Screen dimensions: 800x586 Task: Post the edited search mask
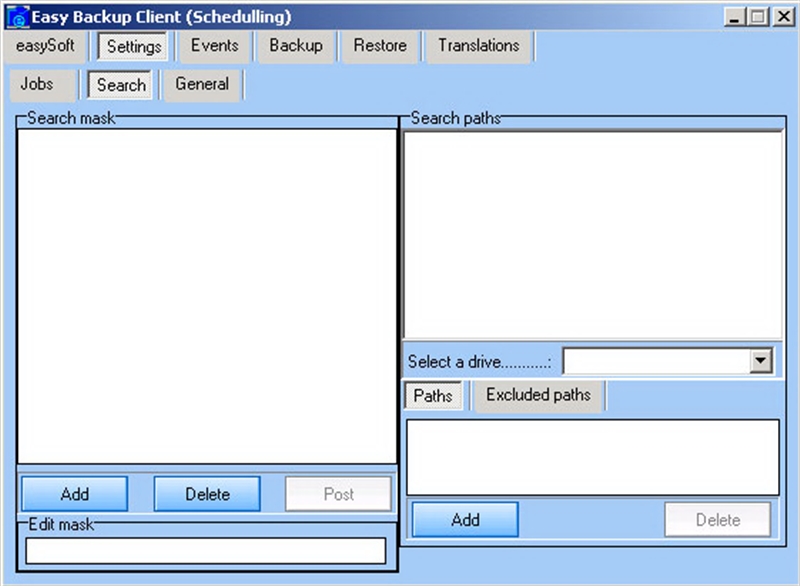[336, 493]
